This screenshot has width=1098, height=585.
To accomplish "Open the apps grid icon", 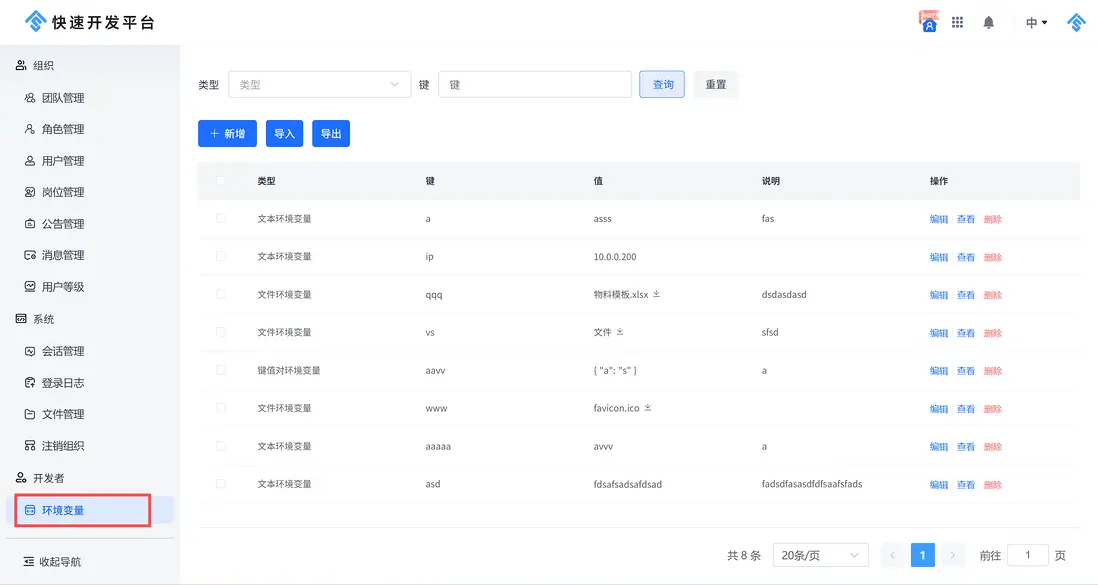I will tap(957, 22).
